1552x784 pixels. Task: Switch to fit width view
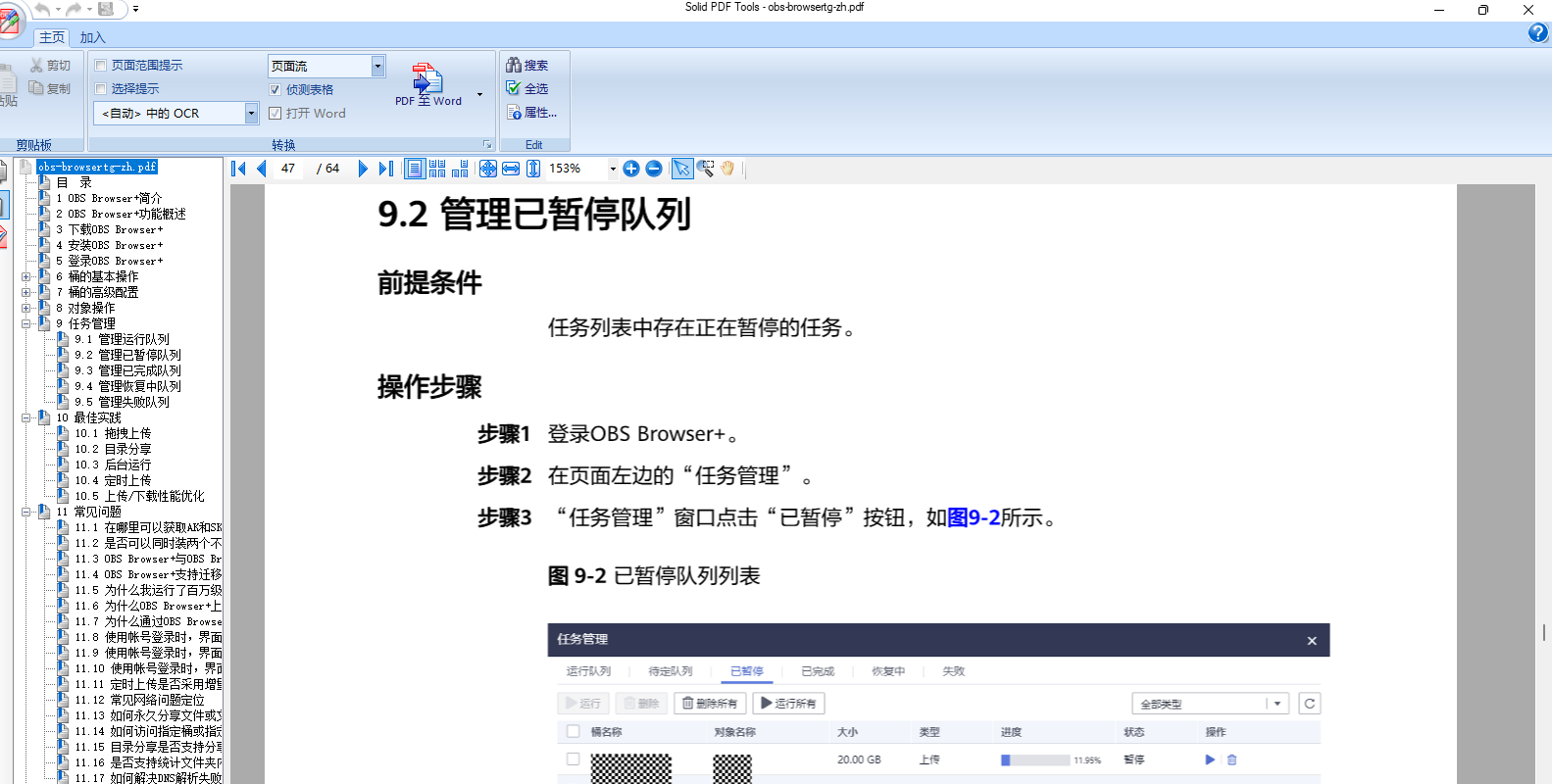[511, 169]
